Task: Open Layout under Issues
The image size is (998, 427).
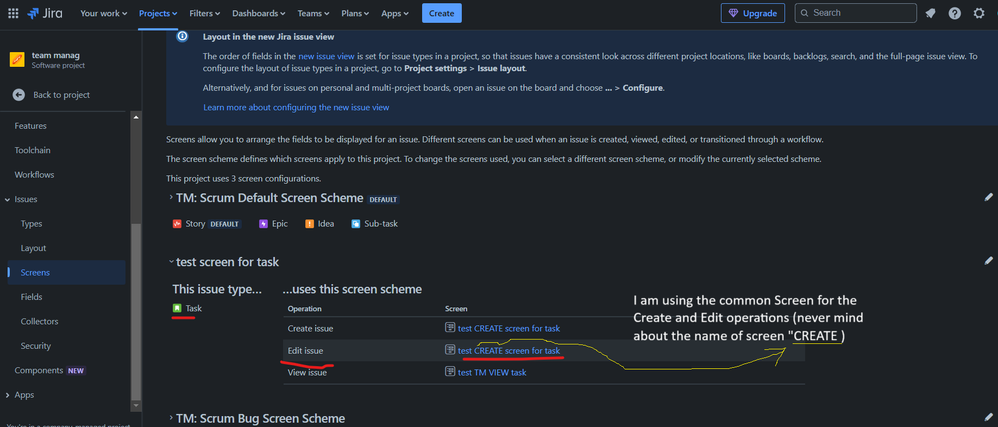Action: tap(33, 248)
